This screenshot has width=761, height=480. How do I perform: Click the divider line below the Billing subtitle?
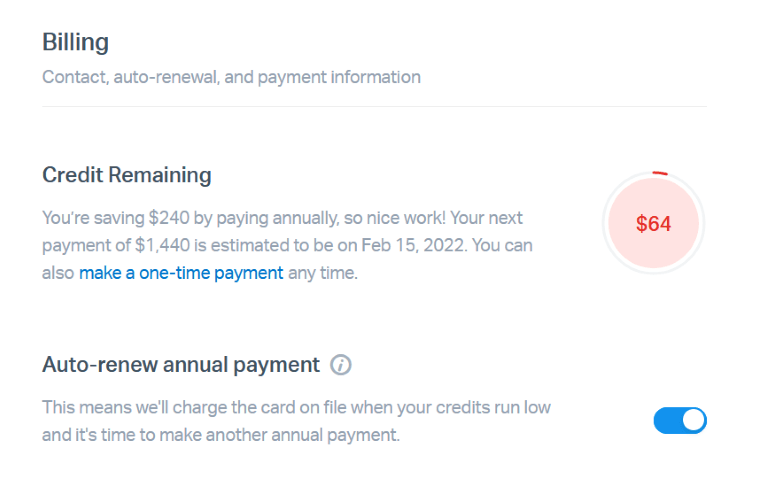tap(374, 106)
